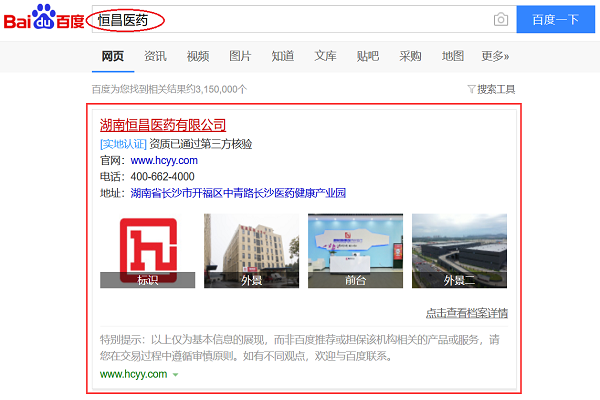Image resolution: width=600 pixels, height=400 pixels.
Task: Open the 外景二 aerial photo thumbnail
Action: click(459, 250)
